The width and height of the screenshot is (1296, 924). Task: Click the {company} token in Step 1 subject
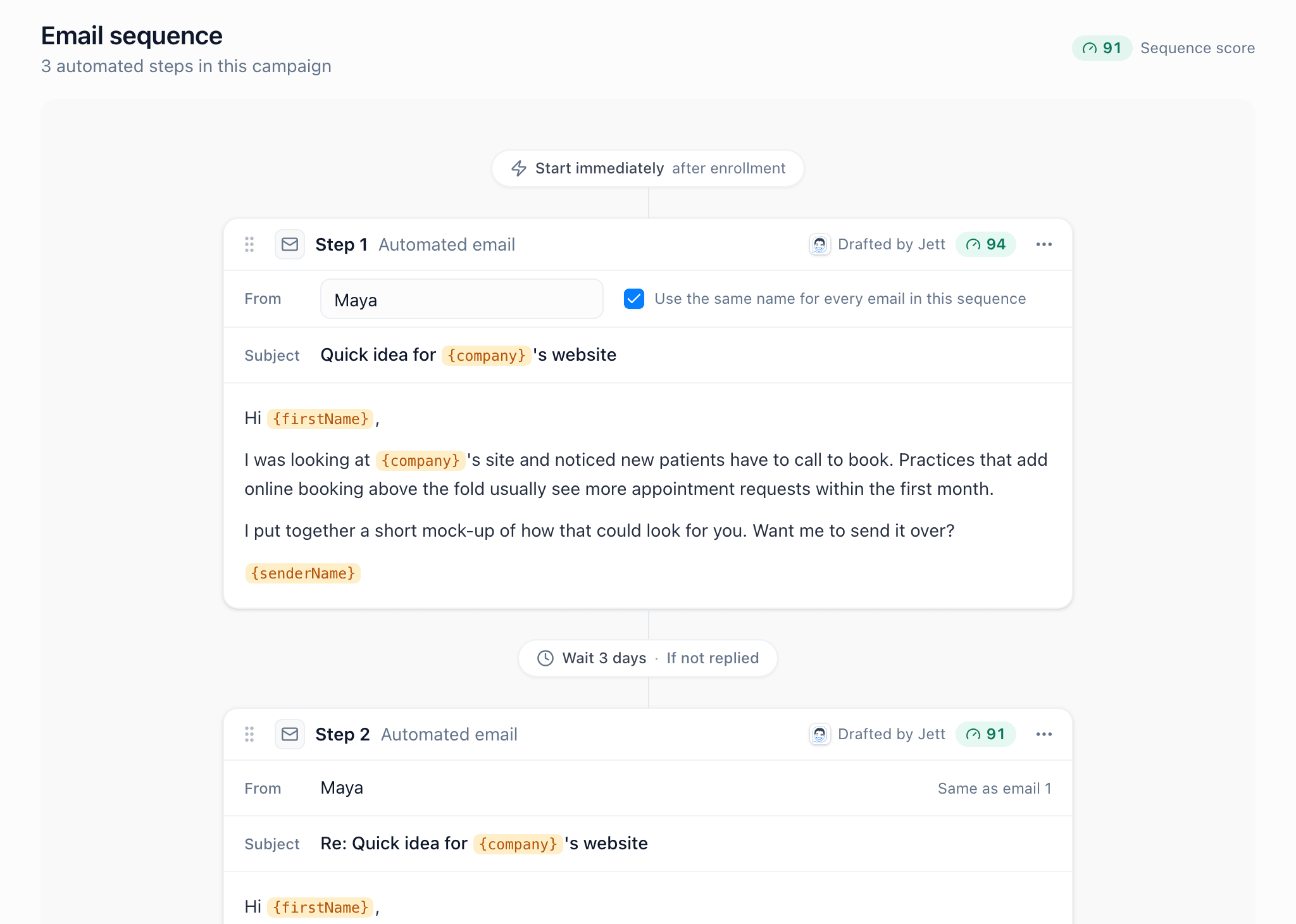[486, 356]
